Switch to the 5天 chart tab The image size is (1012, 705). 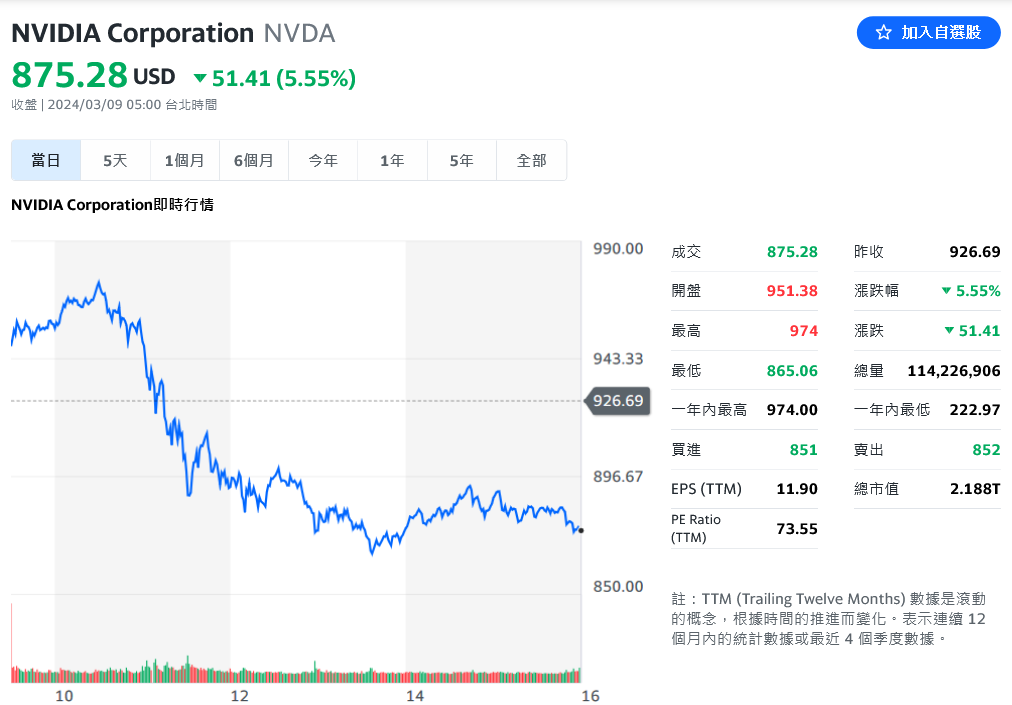tap(116, 160)
